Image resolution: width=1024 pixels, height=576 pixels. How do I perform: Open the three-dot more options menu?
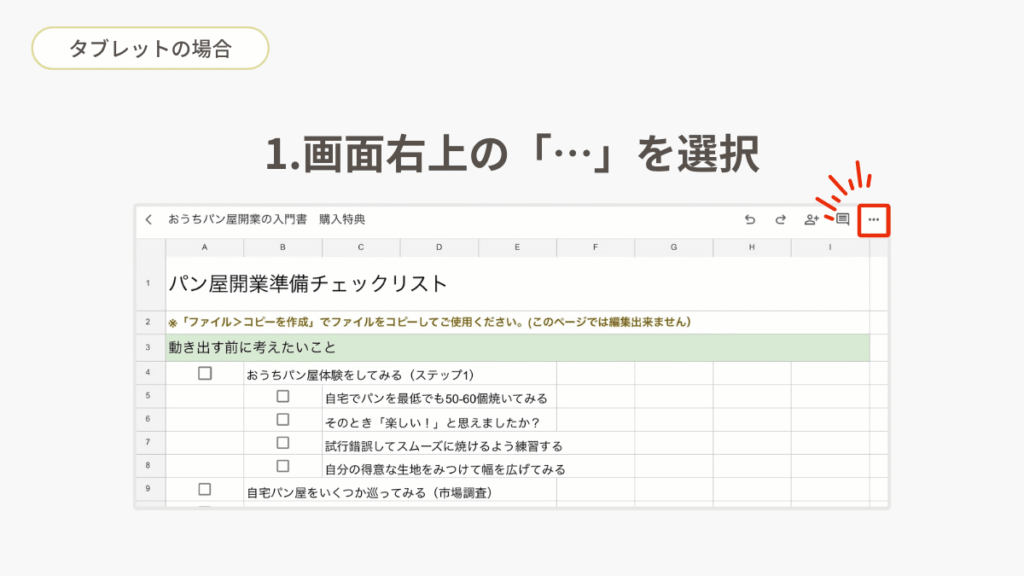click(874, 220)
